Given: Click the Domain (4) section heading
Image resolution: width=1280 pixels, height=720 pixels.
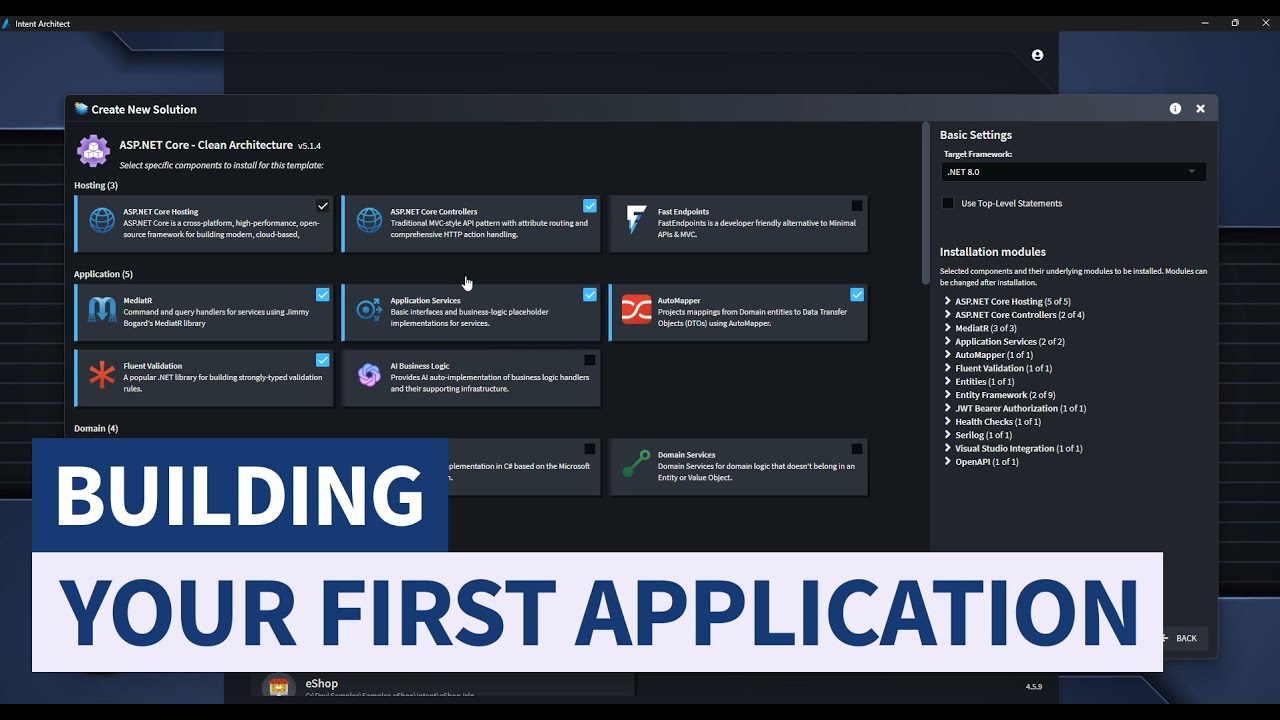Looking at the screenshot, I should 96,428.
